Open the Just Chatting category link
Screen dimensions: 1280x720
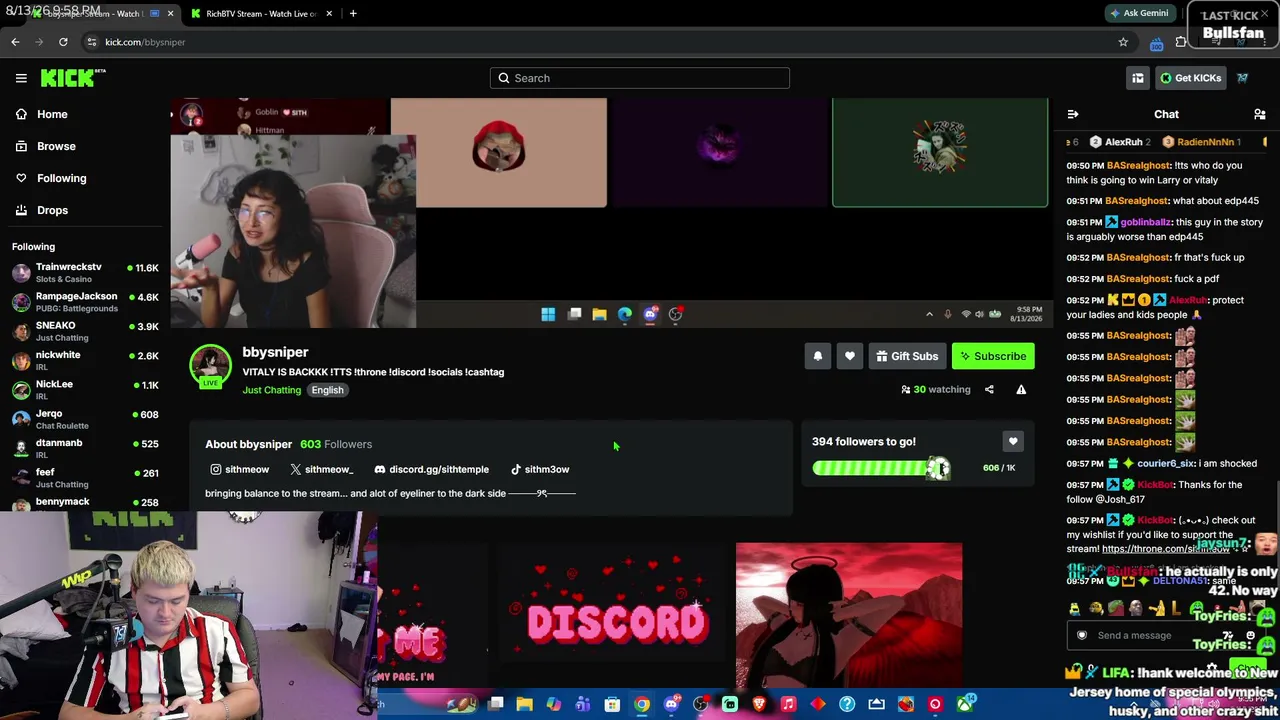tap(271, 390)
